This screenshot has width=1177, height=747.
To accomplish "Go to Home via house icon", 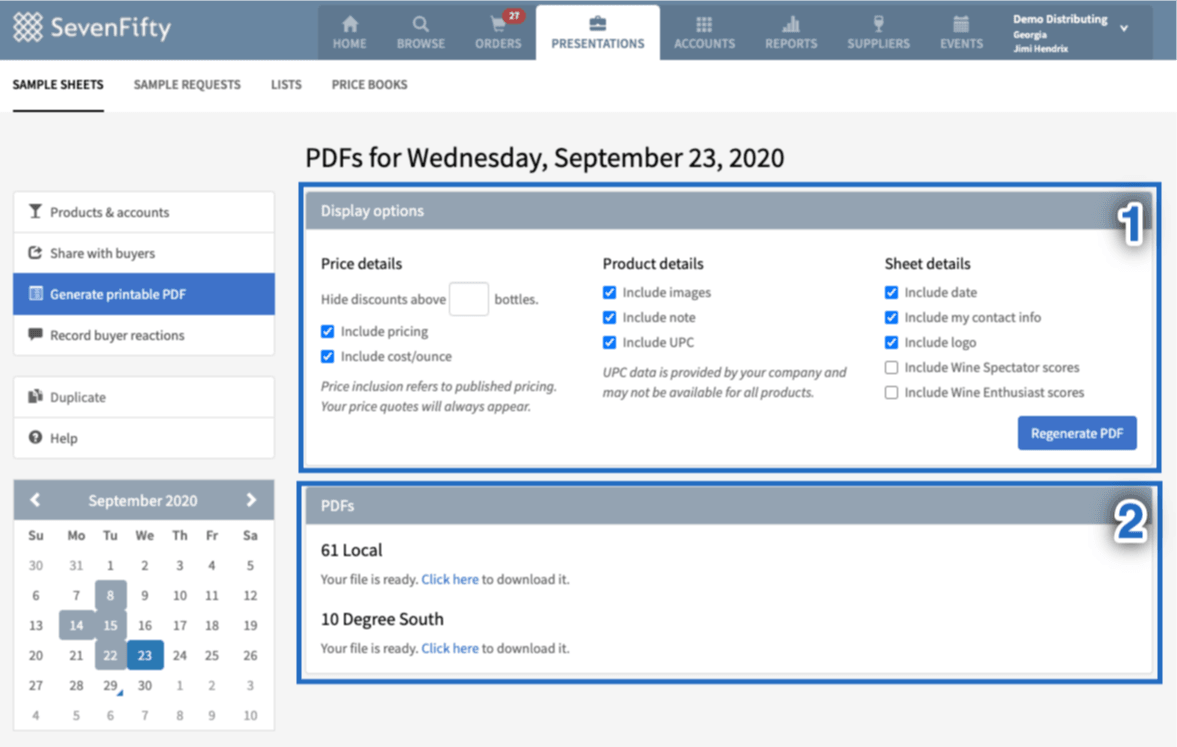I will click(350, 24).
